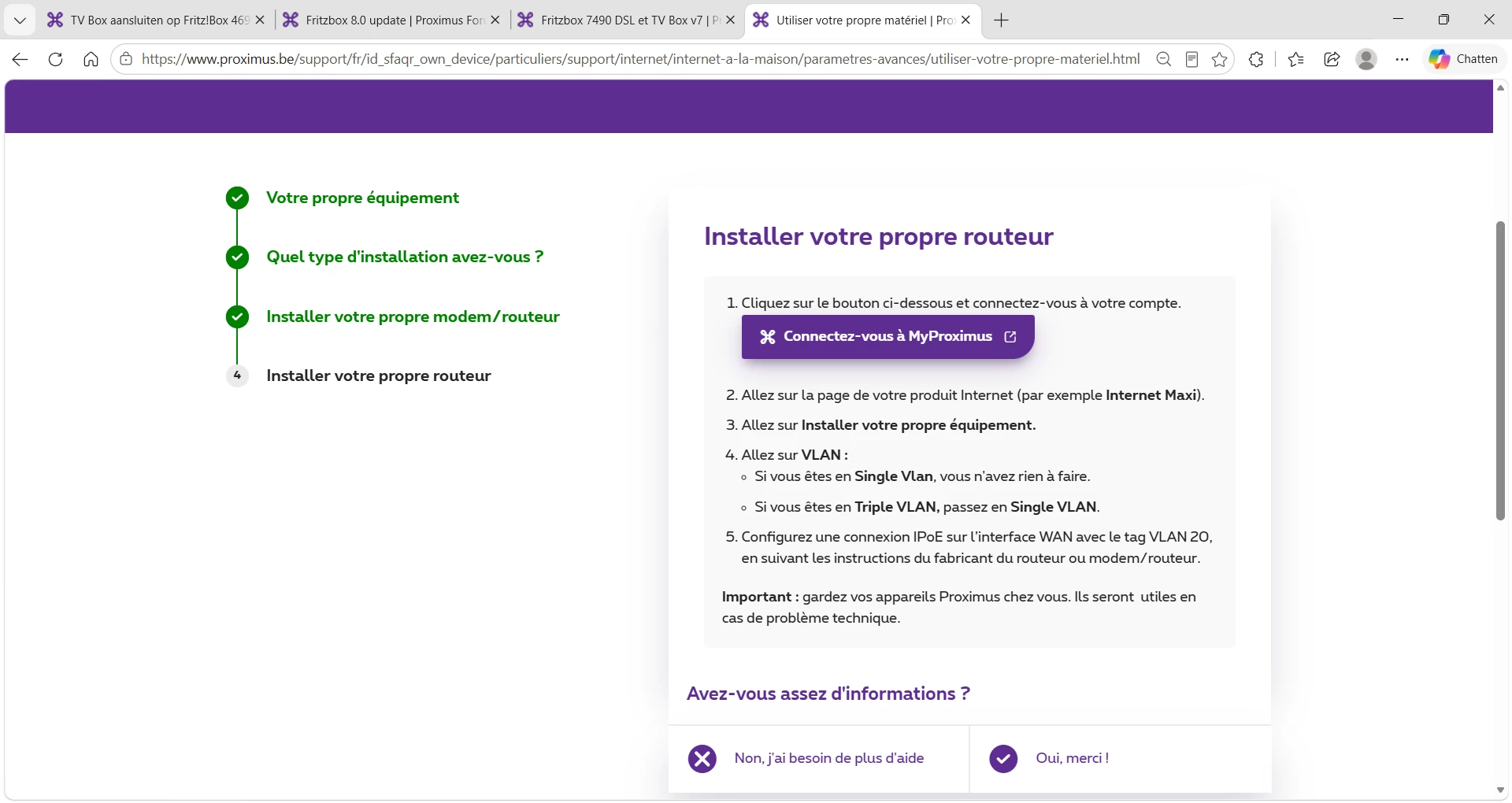Open the Copilot Chatten button

click(1464, 59)
